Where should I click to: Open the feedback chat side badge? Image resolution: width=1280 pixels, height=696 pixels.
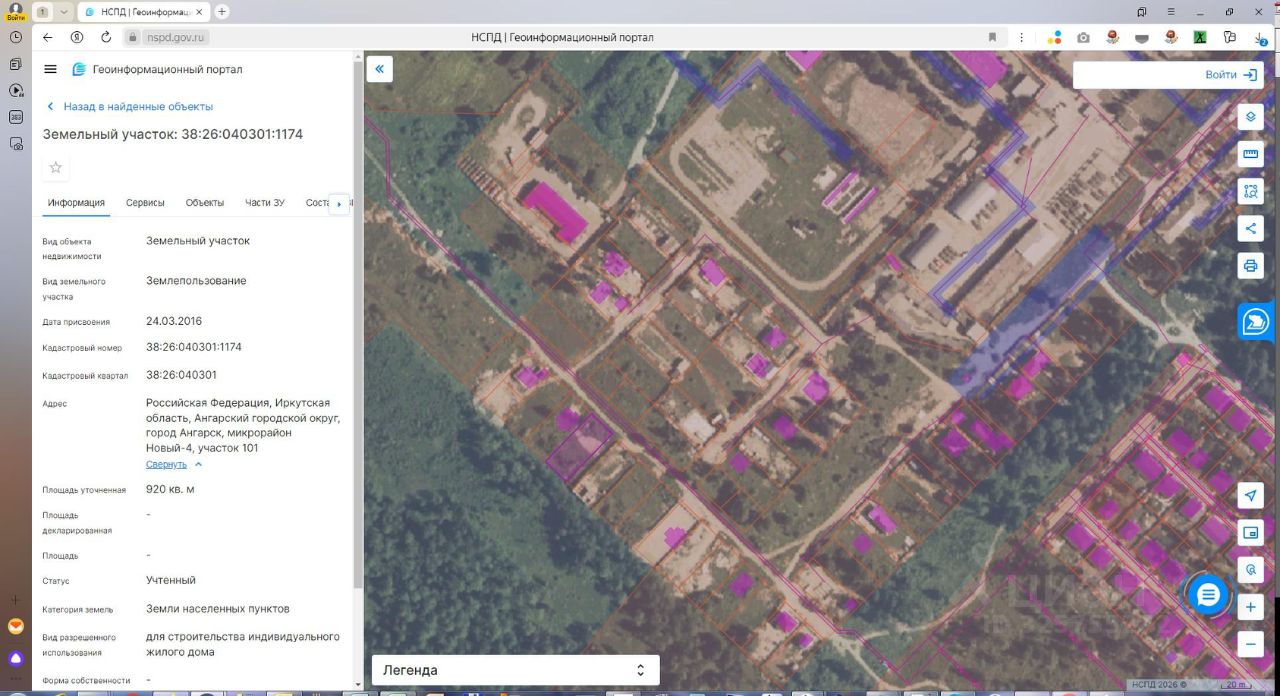tap(1256, 322)
